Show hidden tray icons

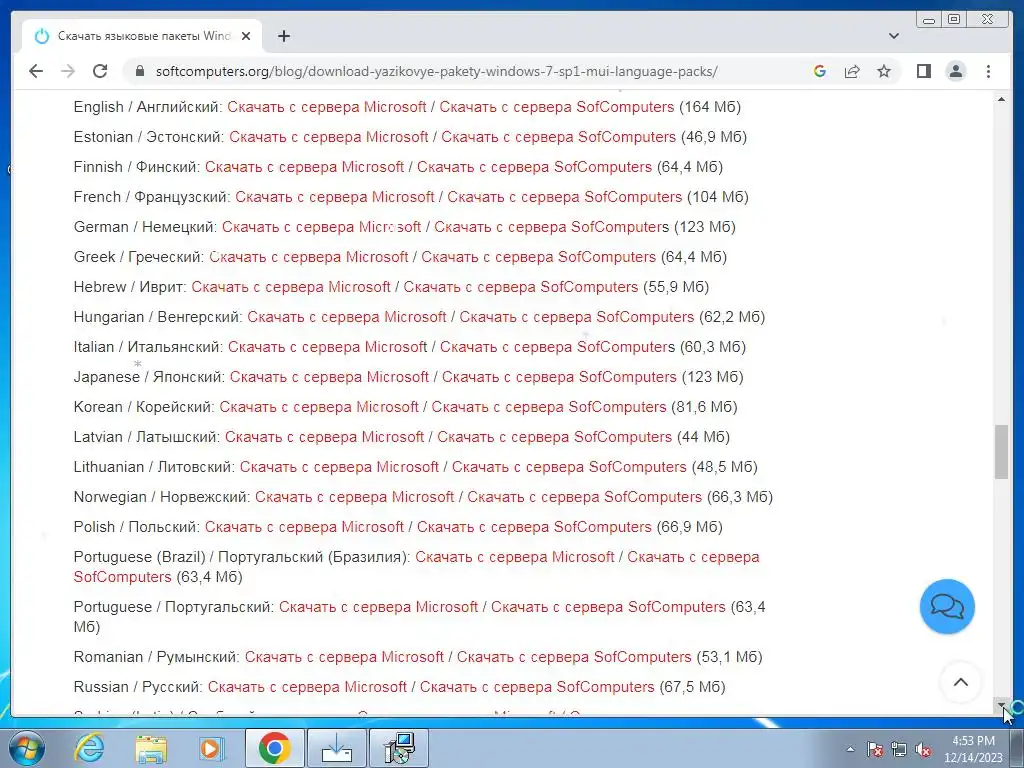[x=850, y=749]
